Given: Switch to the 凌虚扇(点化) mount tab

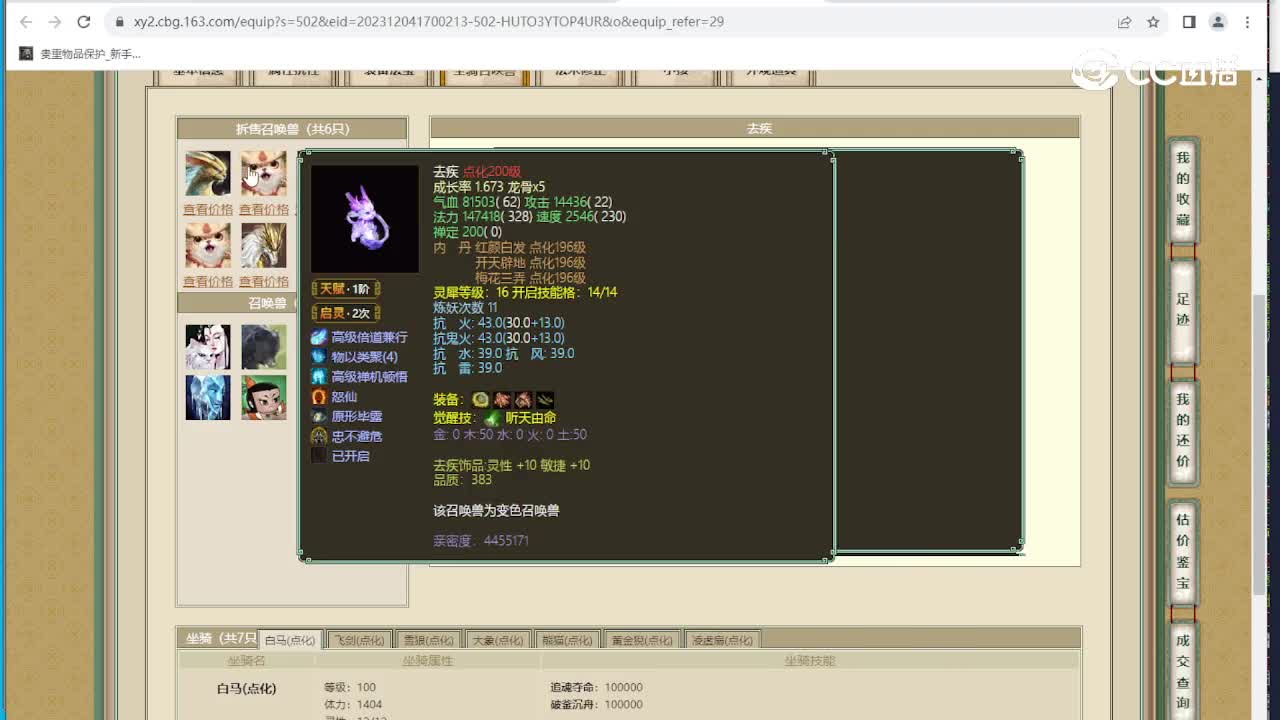Looking at the screenshot, I should [723, 640].
